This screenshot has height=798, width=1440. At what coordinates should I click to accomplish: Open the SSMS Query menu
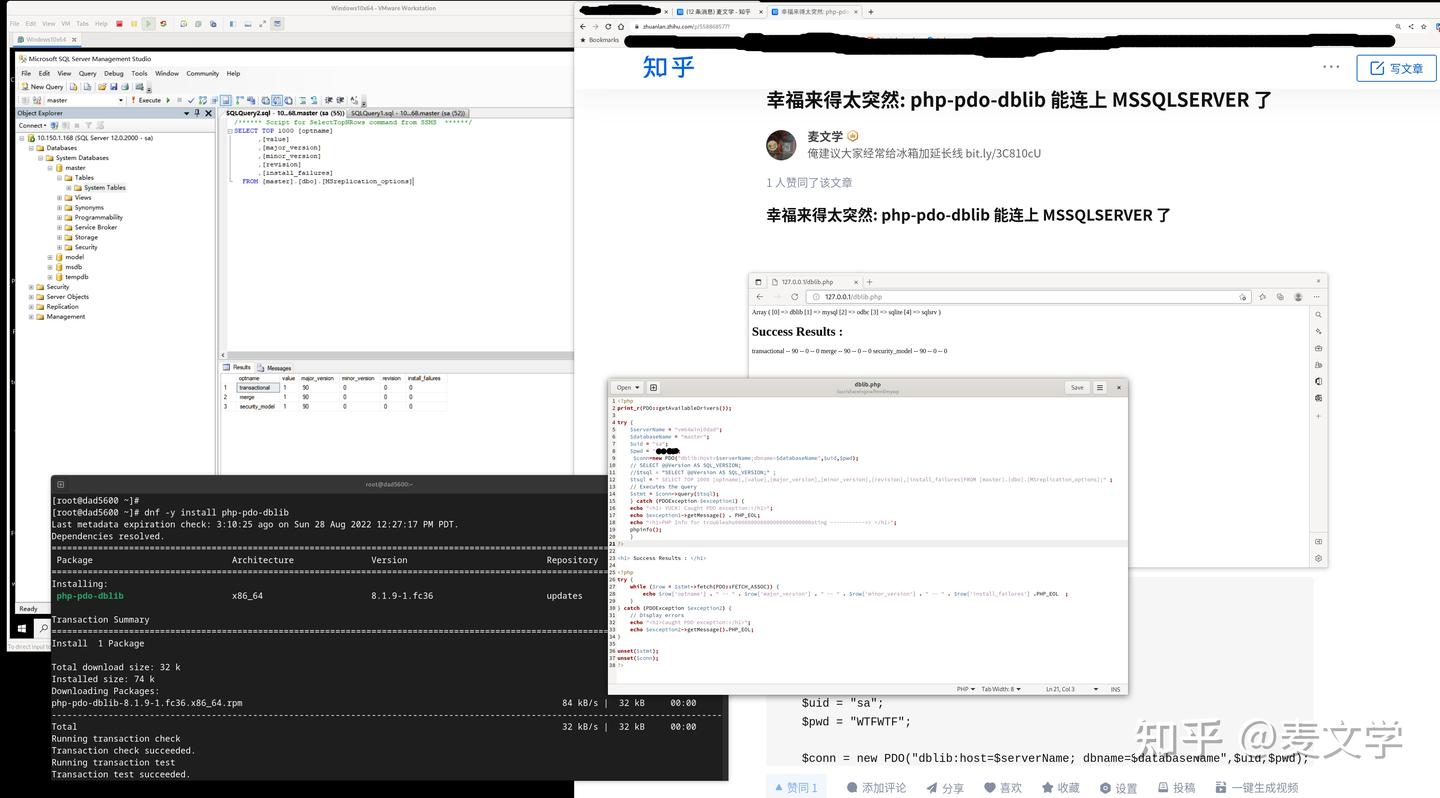click(88, 73)
